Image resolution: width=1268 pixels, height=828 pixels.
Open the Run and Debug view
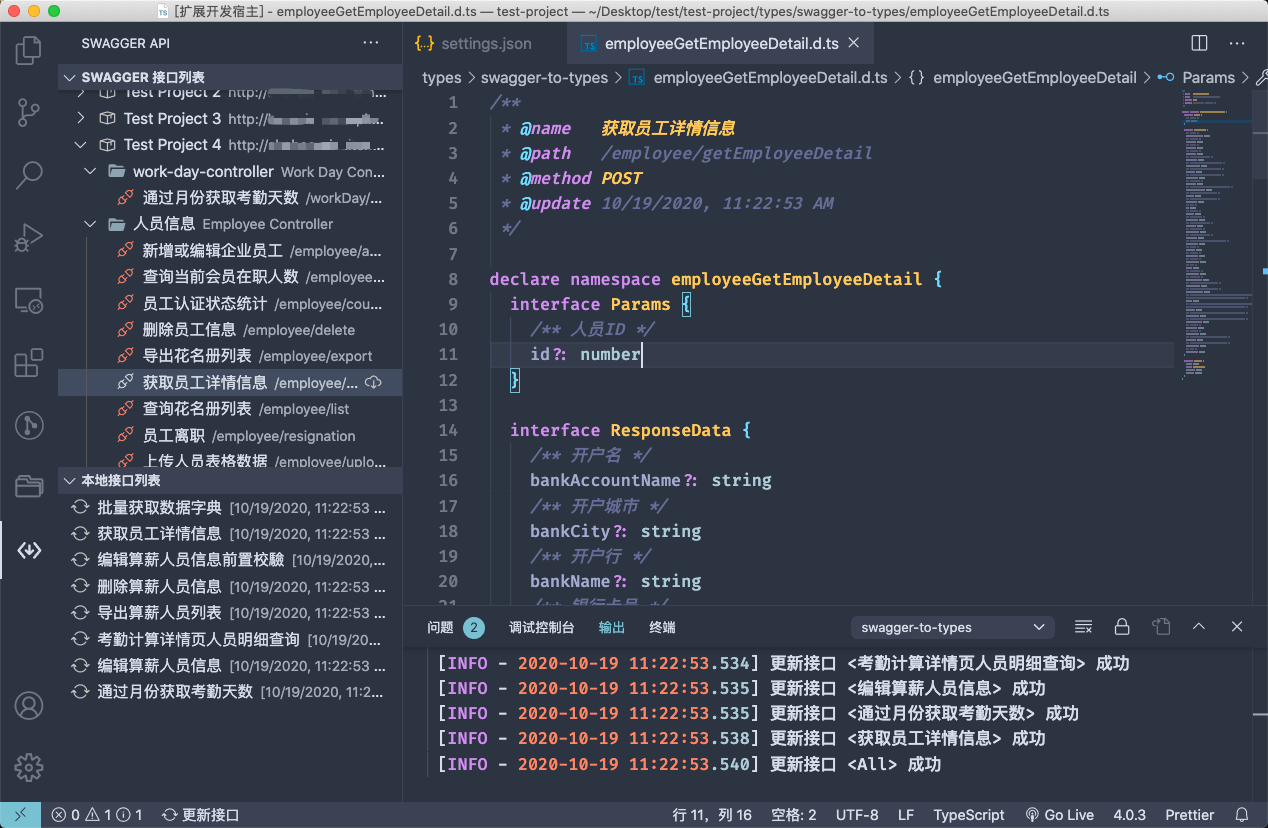(29, 238)
